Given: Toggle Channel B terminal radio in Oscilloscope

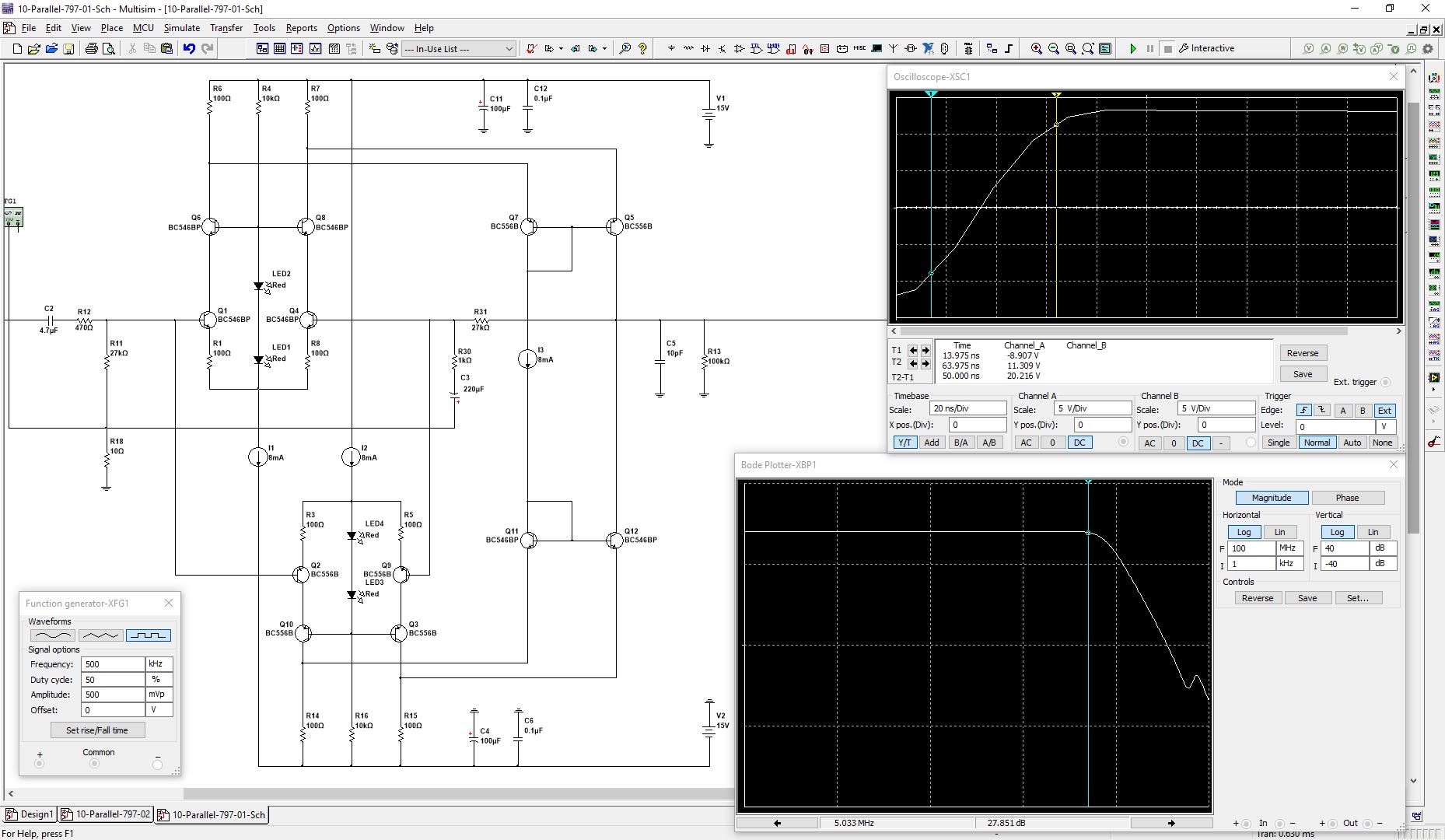Looking at the screenshot, I should (x=1251, y=443).
